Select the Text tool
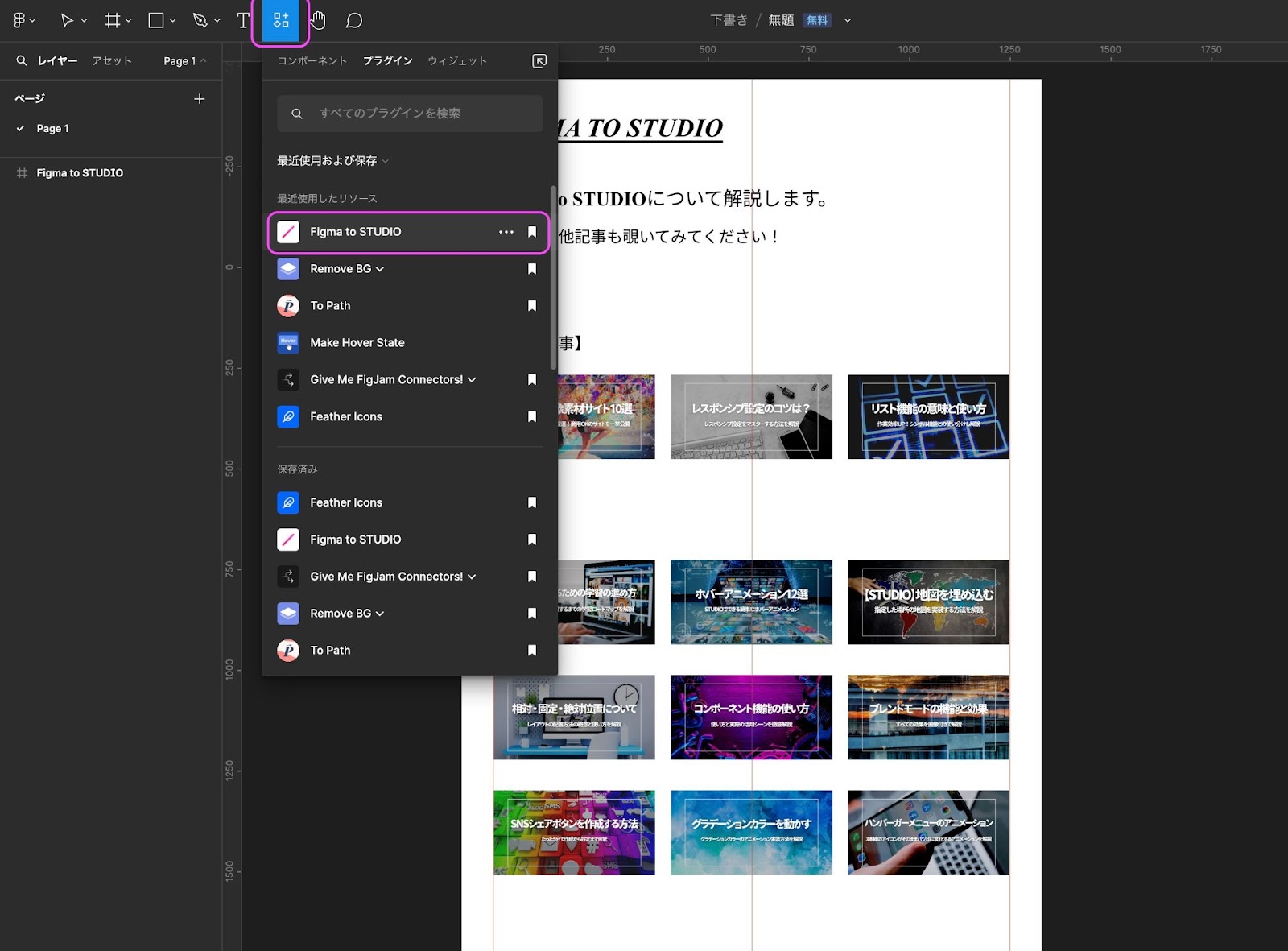This screenshot has height=951, width=1288. (243, 20)
